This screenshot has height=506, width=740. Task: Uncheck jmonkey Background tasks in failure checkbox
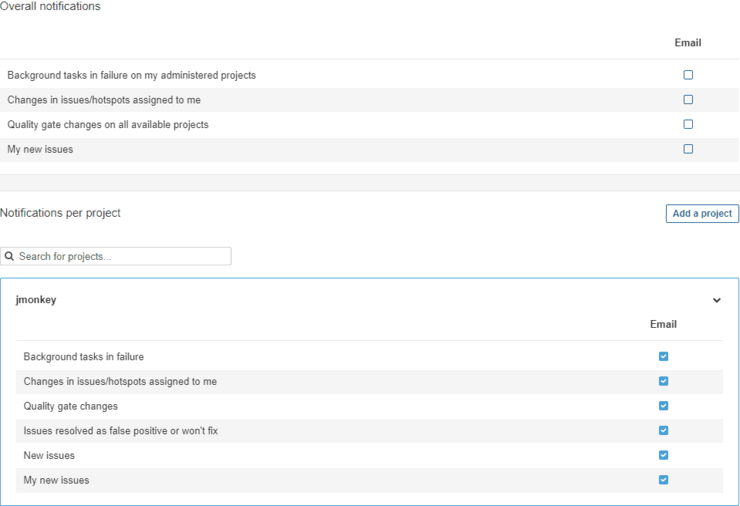[x=664, y=357]
